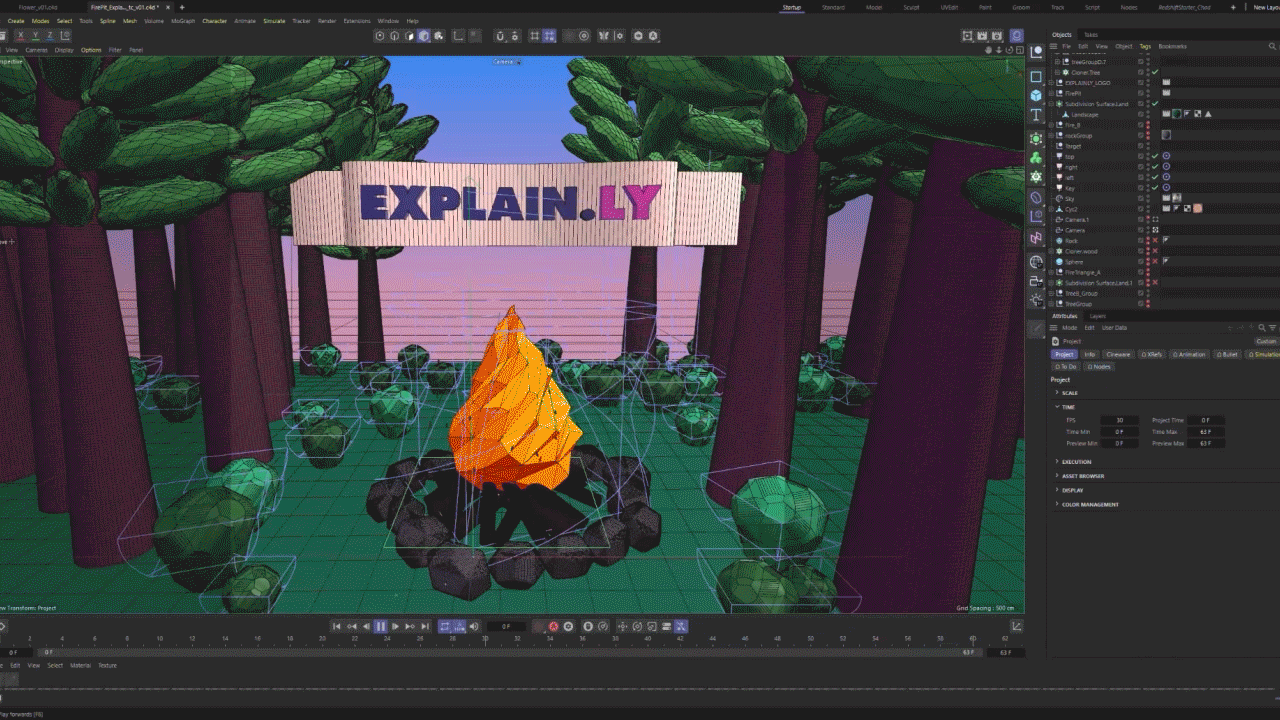
Task: Expand the rockGroup object tree
Action: click(1051, 135)
